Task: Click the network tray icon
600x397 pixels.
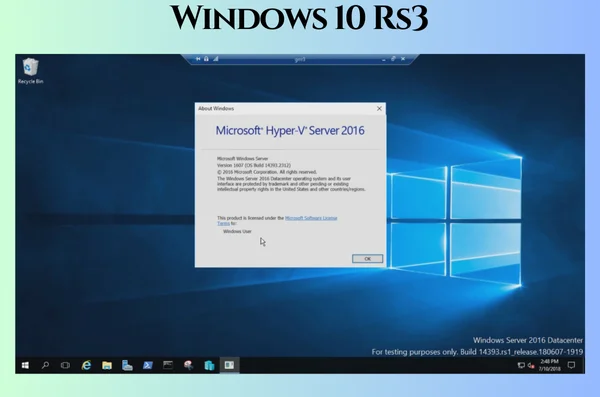Action: point(521,365)
